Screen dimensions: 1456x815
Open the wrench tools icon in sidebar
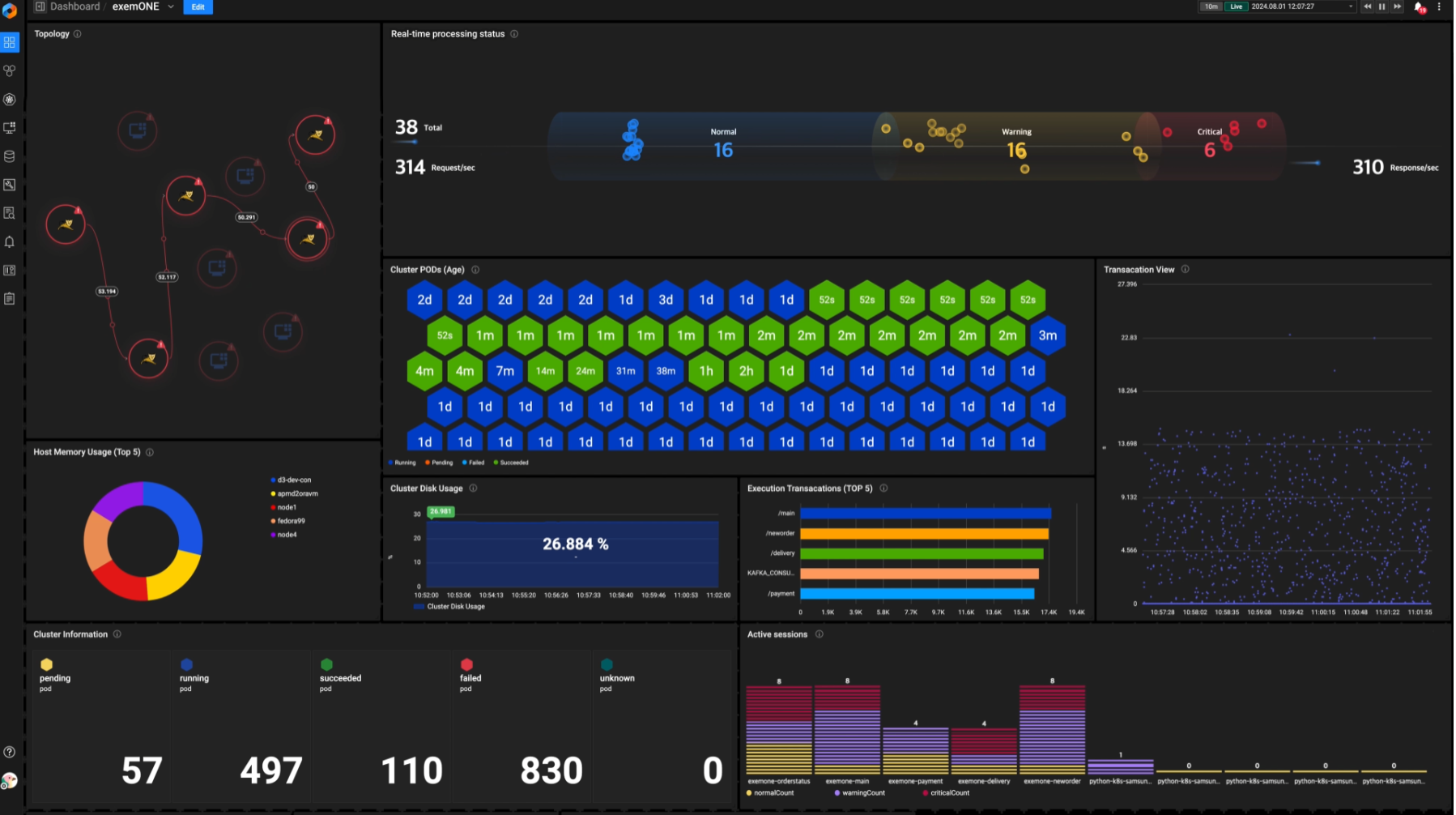point(10,185)
